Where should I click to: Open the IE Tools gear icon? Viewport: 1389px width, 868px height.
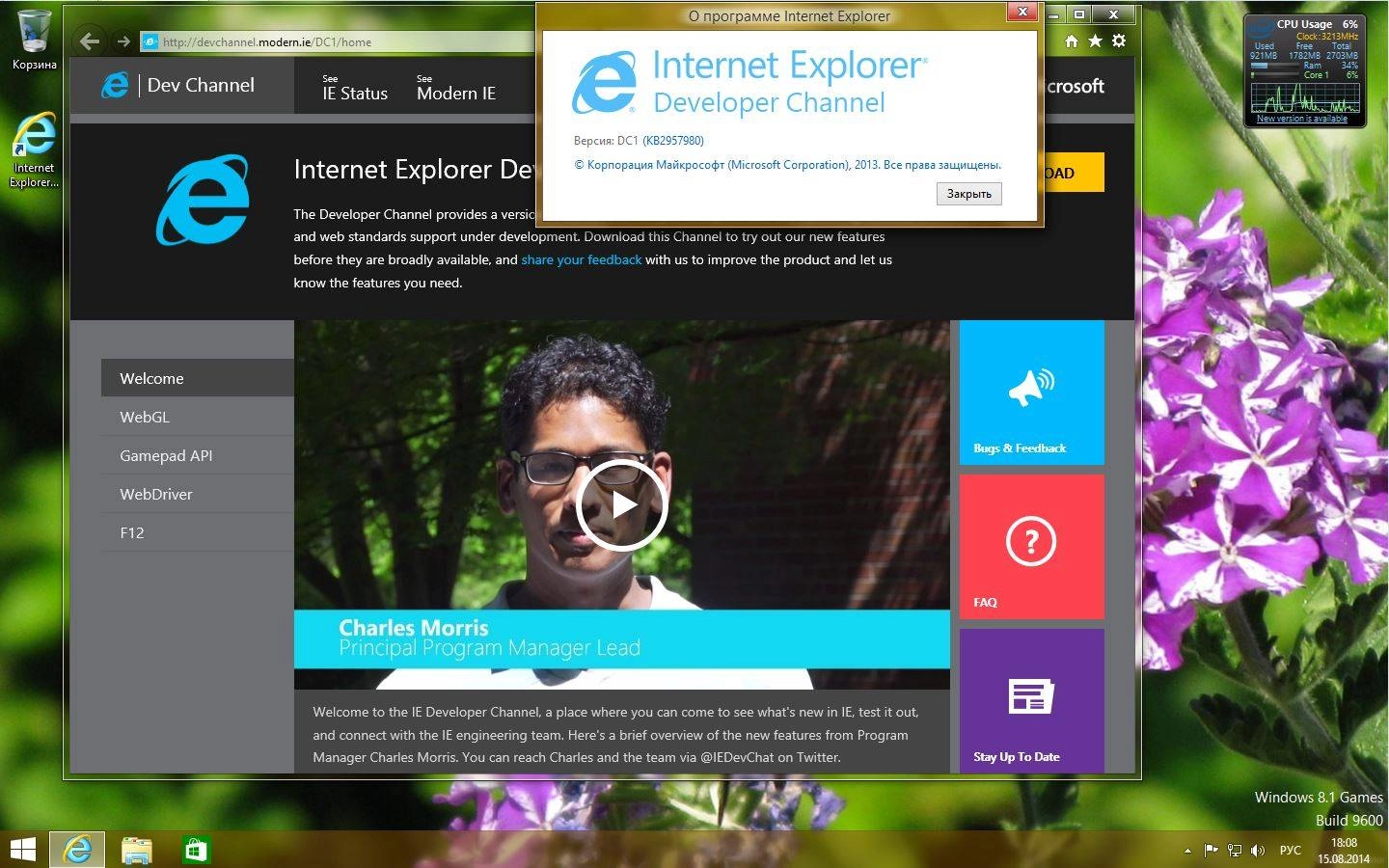coord(1119,41)
